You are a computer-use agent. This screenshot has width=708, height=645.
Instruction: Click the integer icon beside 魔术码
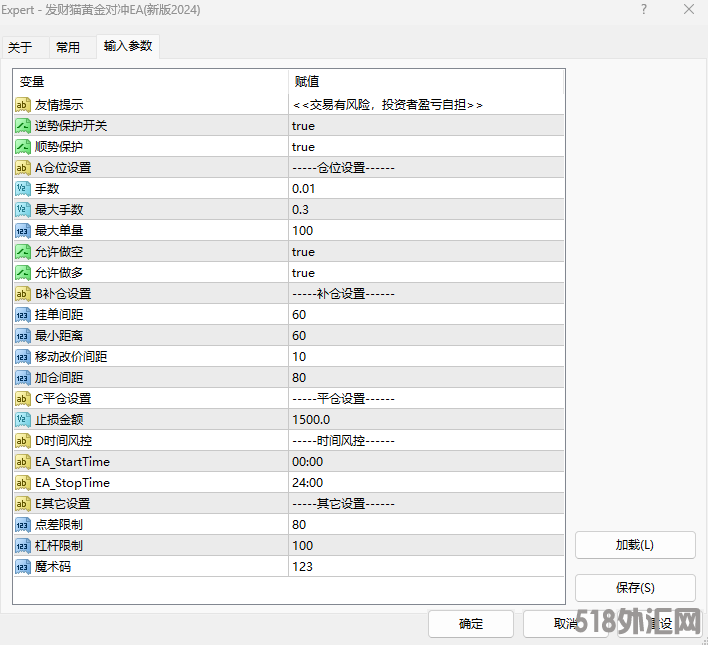point(23,567)
